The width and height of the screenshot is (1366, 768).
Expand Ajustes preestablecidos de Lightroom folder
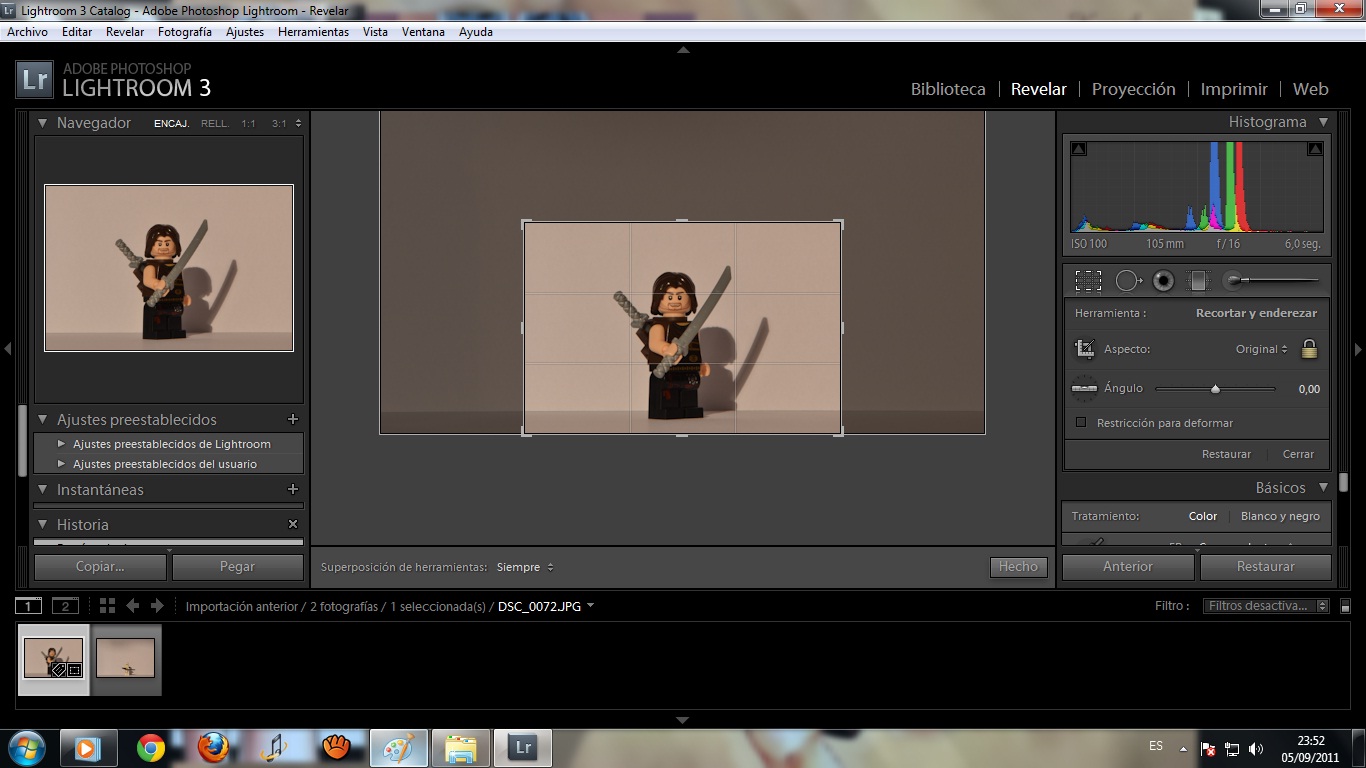(62, 444)
